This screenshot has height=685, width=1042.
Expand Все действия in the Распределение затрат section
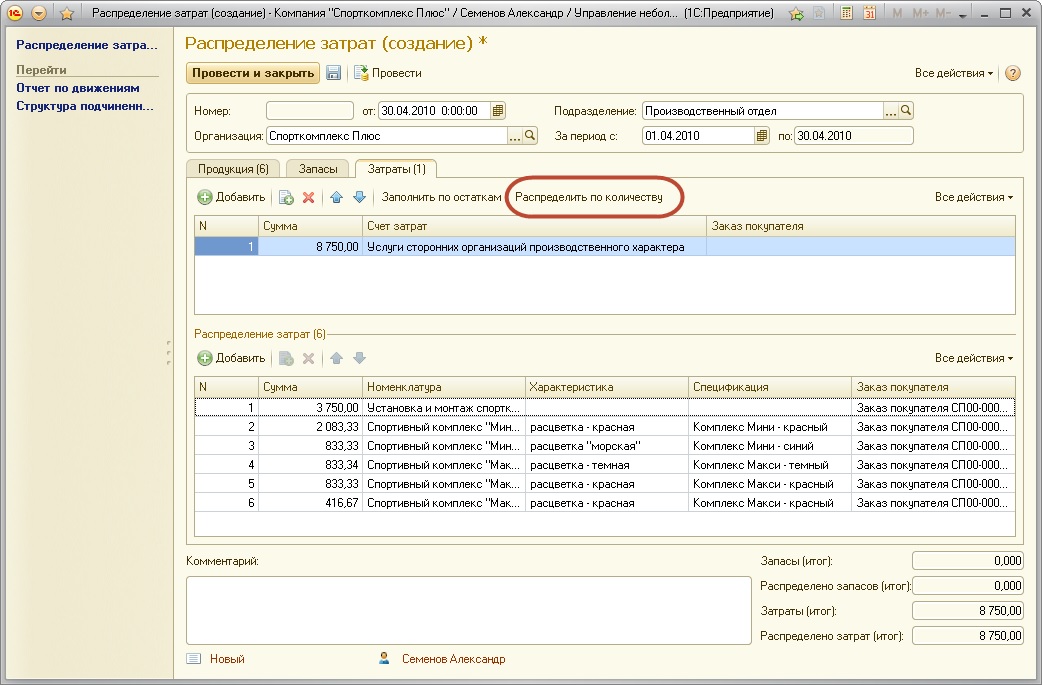coord(974,358)
